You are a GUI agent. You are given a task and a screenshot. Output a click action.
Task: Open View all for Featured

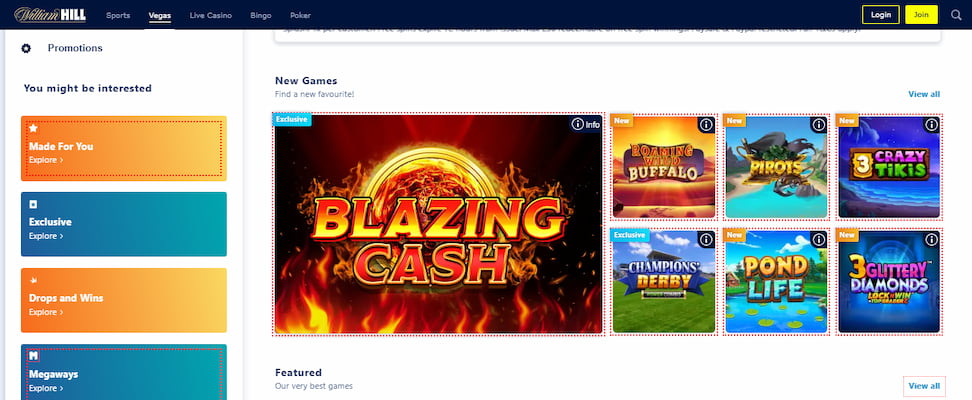924,386
